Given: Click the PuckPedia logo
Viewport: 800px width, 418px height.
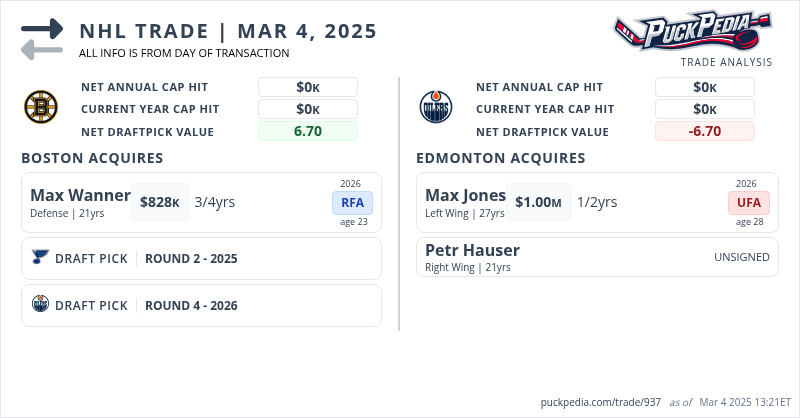Looking at the screenshot, I should [692, 31].
